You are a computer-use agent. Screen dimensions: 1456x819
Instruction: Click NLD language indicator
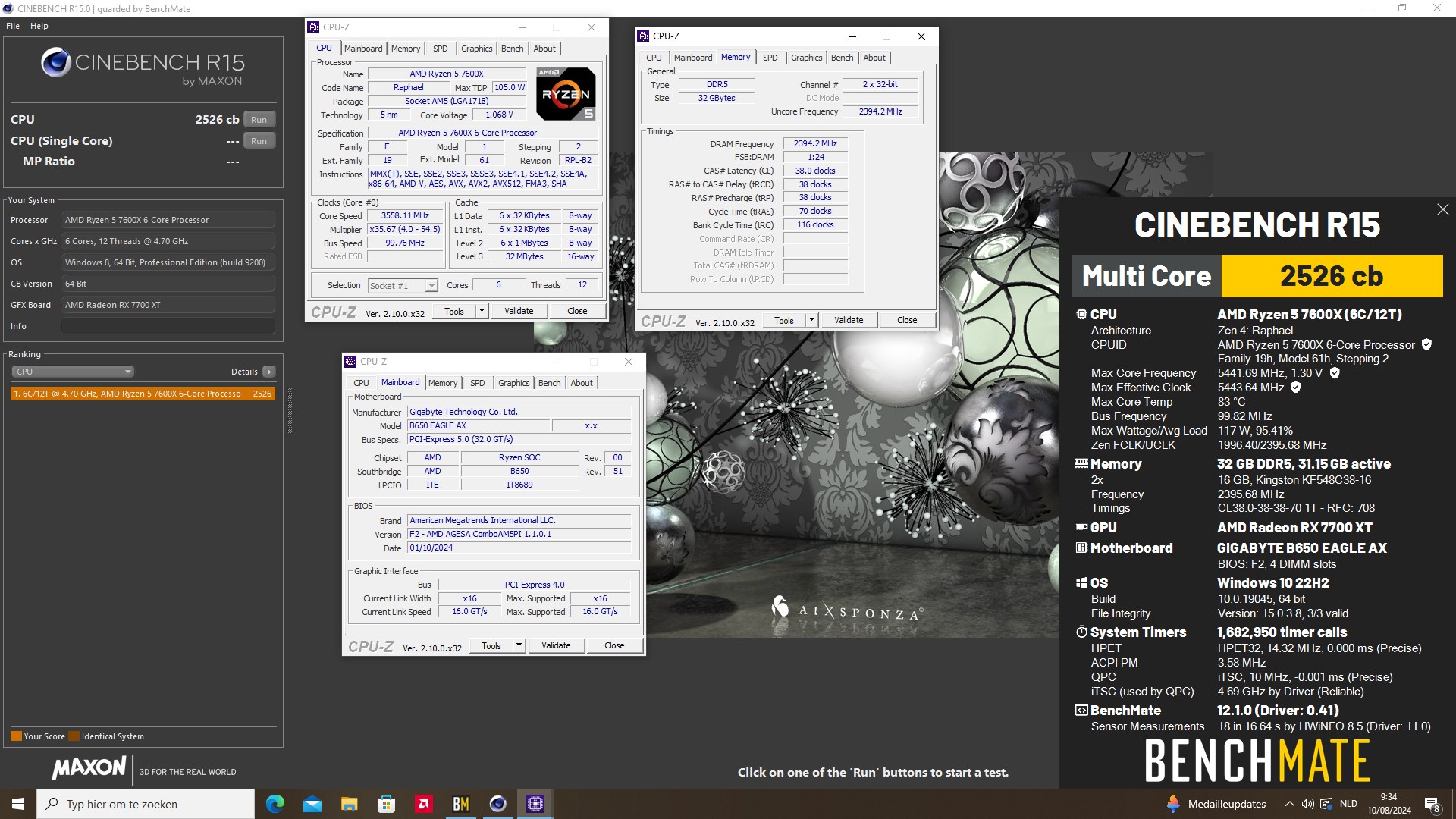coord(1348,804)
